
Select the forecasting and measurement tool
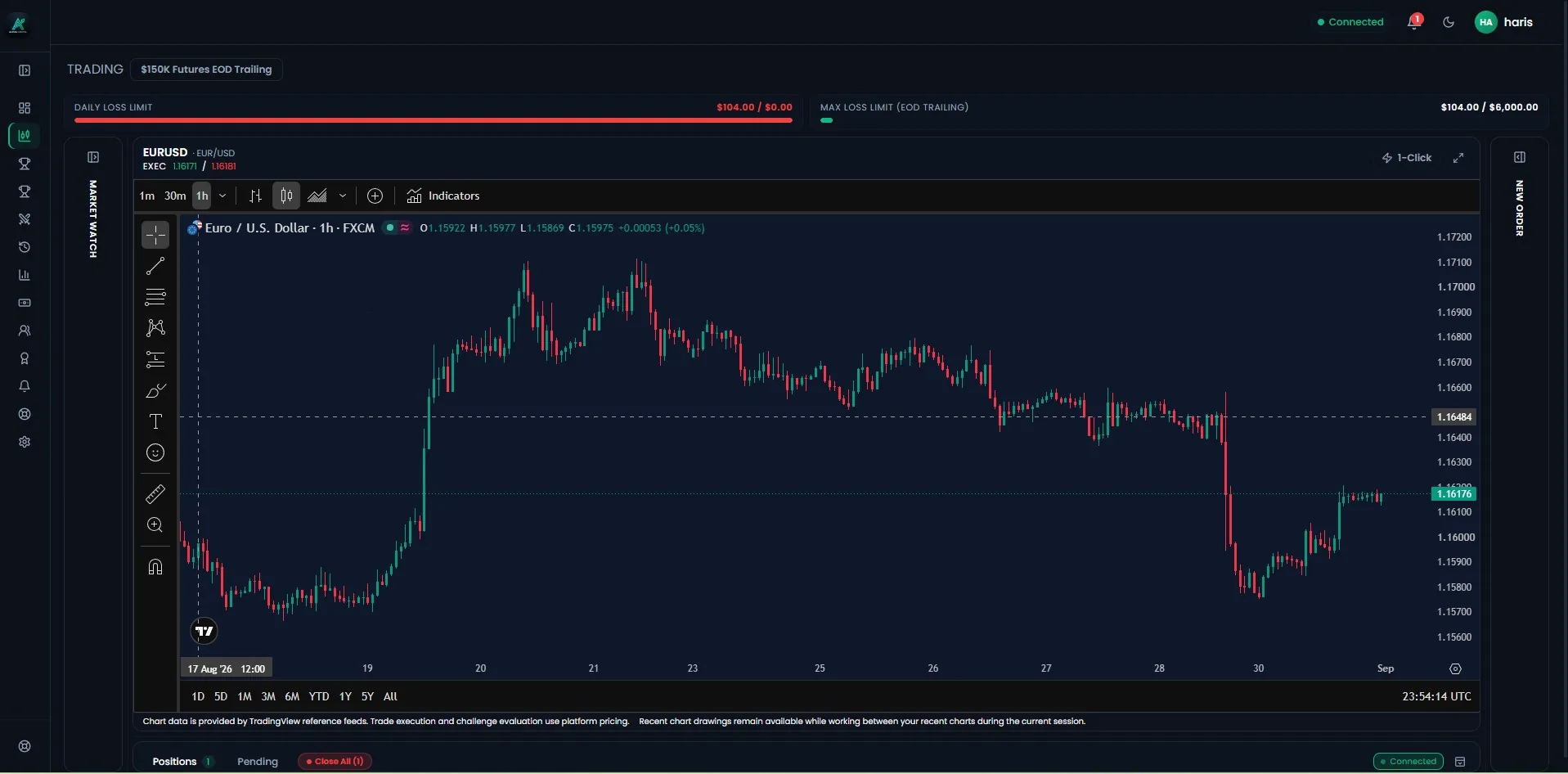[x=155, y=359]
